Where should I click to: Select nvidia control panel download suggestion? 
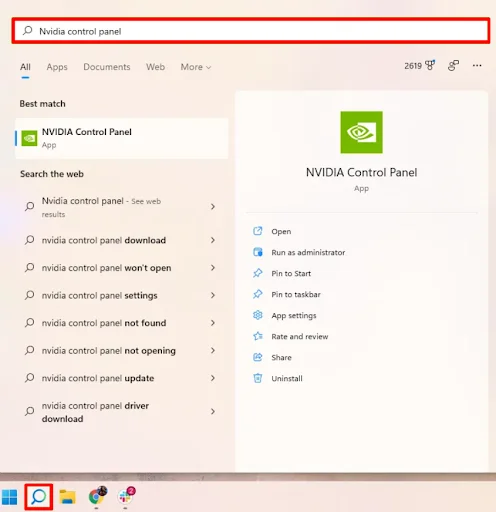[122, 240]
